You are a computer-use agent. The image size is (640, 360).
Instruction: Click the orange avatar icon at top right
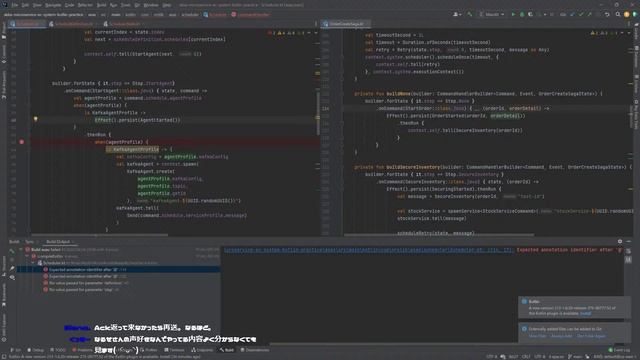[627, 14]
